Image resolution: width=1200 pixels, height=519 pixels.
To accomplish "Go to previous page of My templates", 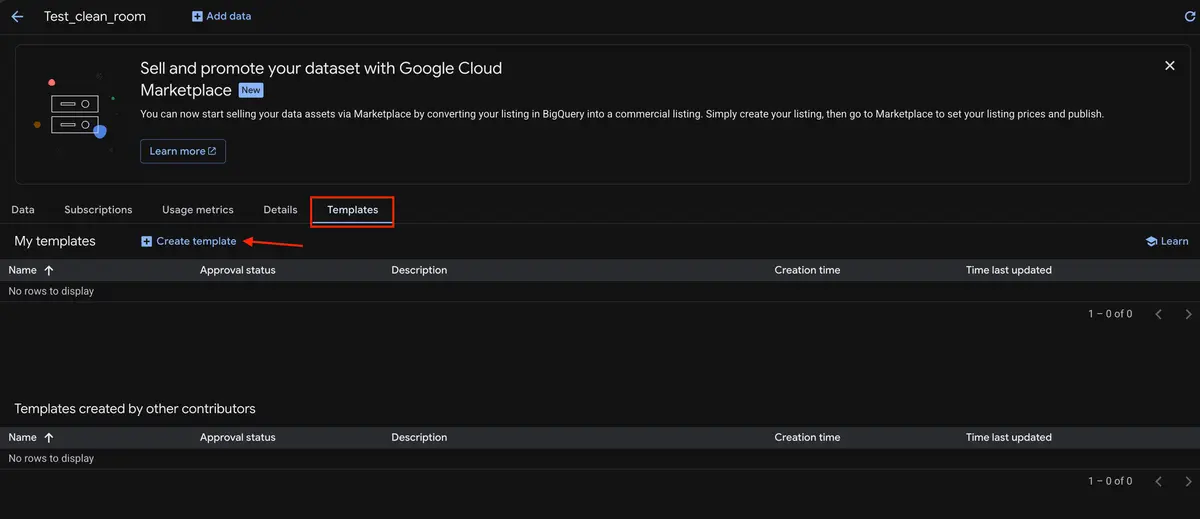I will [1158, 314].
